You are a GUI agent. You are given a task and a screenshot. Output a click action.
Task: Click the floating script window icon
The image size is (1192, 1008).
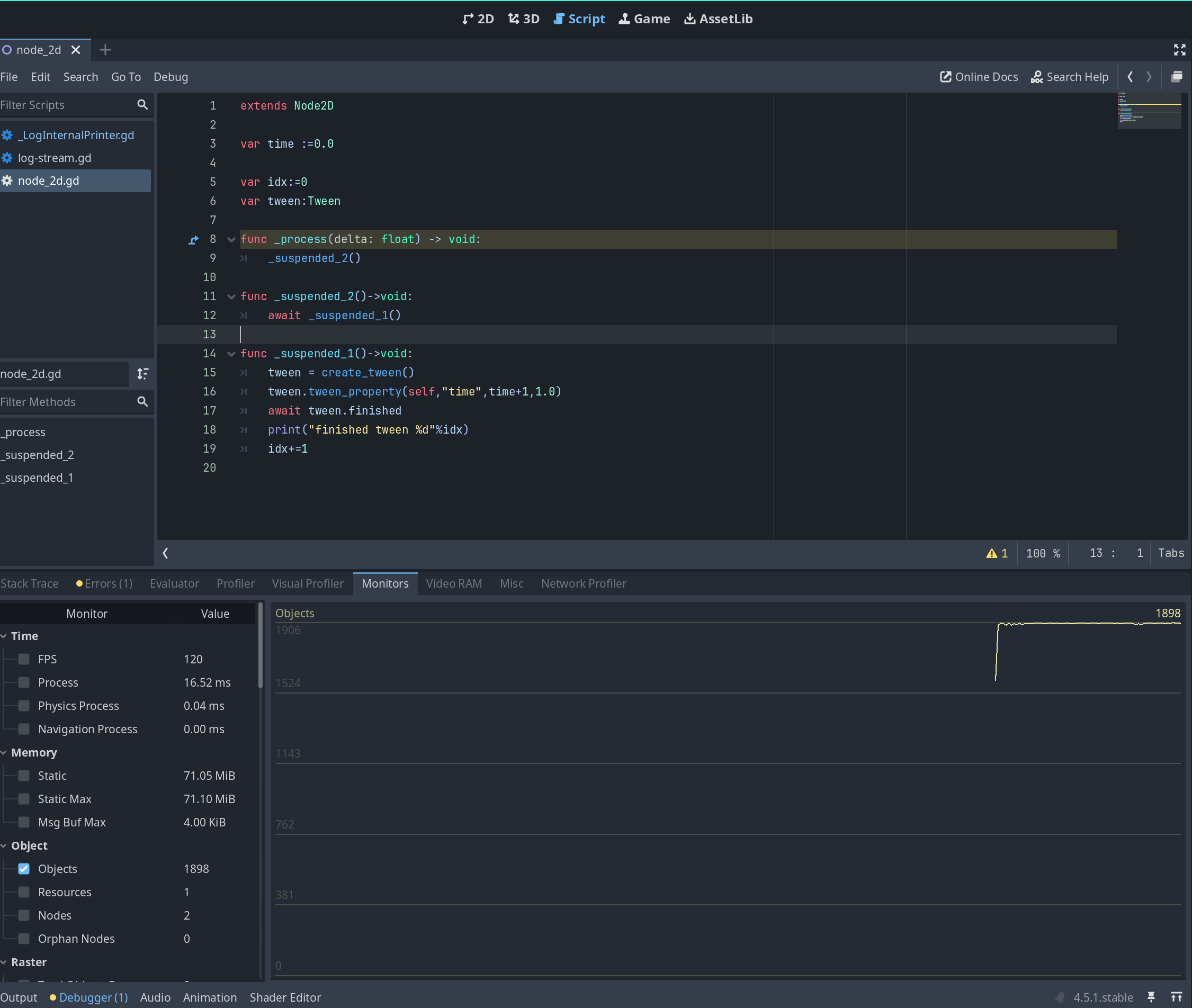(1176, 77)
